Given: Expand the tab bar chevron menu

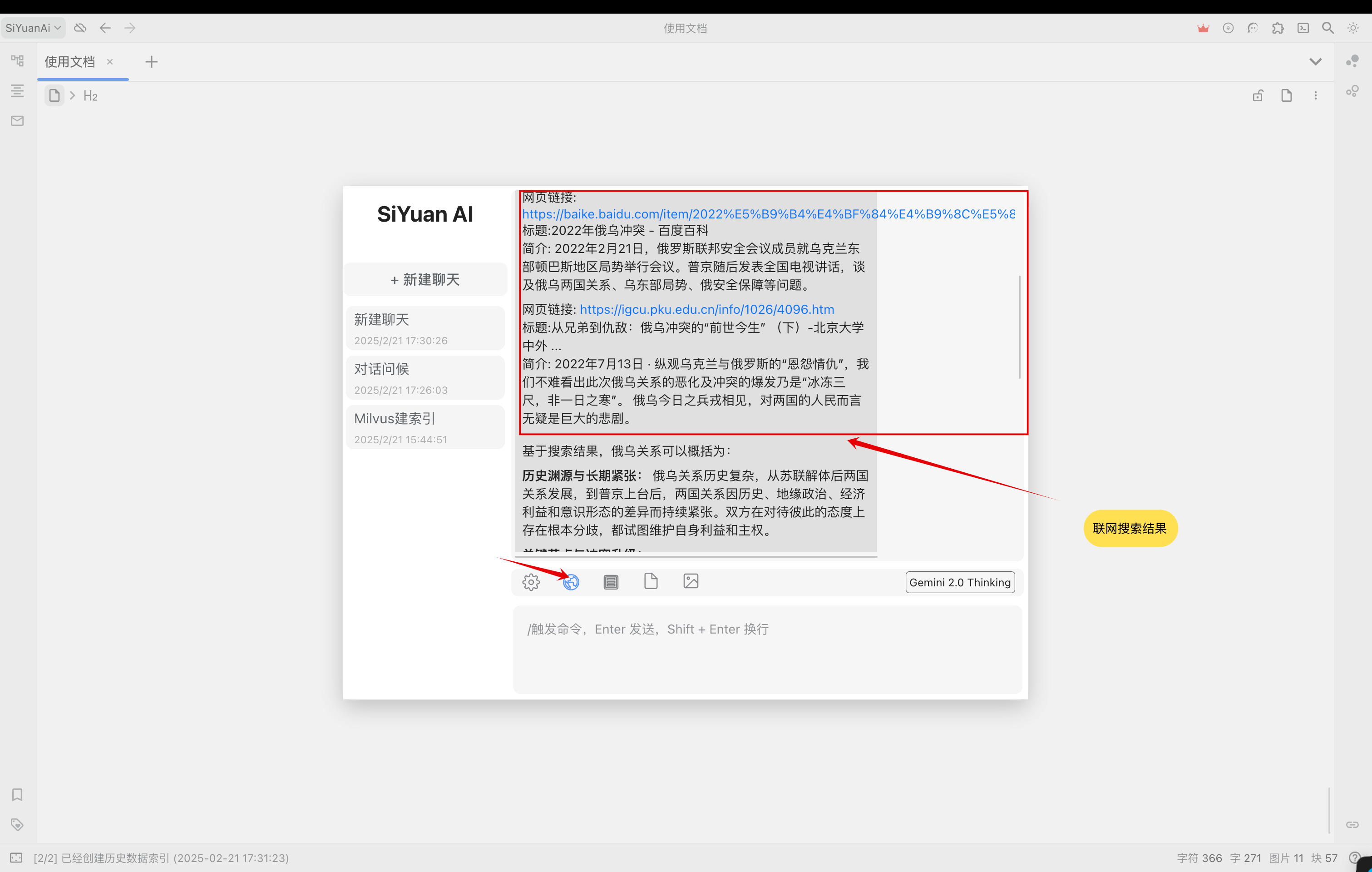Looking at the screenshot, I should tap(1316, 61).
